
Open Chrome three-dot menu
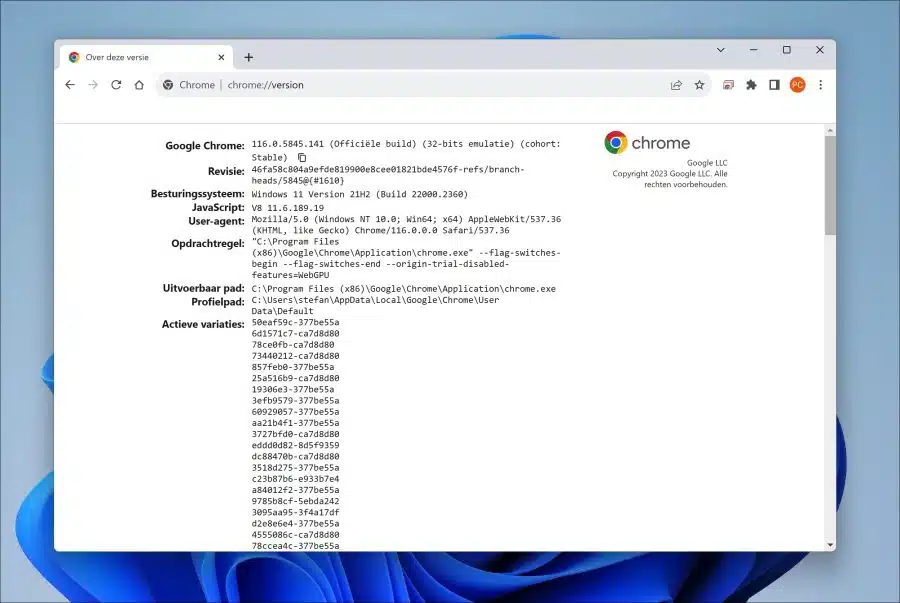(821, 85)
